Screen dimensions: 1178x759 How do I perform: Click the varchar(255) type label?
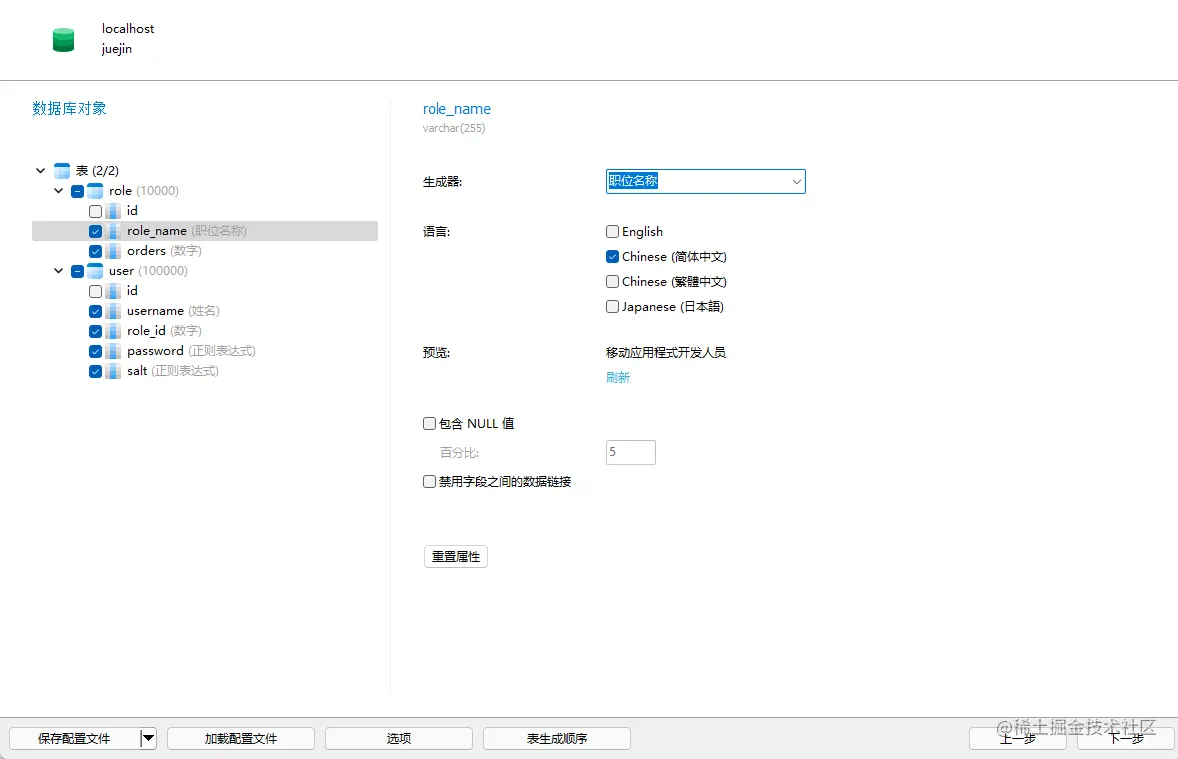(x=454, y=129)
